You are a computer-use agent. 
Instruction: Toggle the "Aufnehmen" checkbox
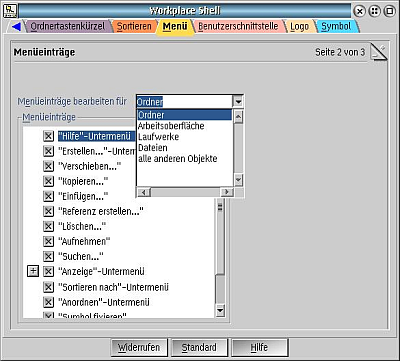[x=49, y=241]
